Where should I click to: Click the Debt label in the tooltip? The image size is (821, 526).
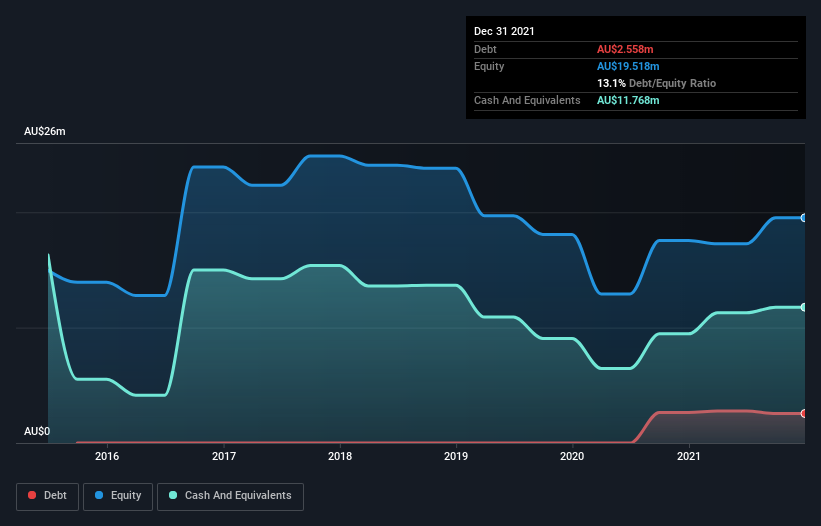tap(485, 49)
